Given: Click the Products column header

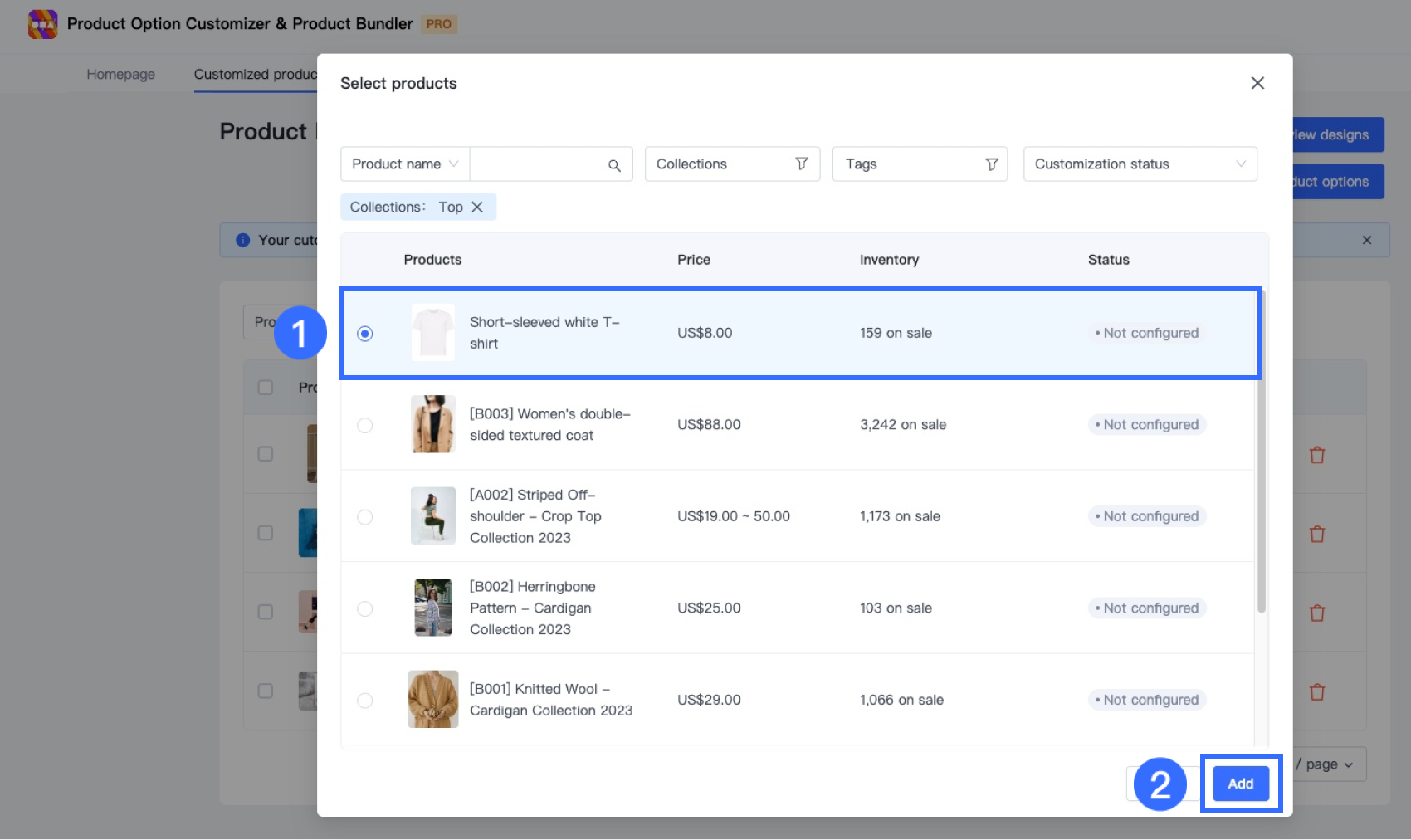Looking at the screenshot, I should point(432,260).
